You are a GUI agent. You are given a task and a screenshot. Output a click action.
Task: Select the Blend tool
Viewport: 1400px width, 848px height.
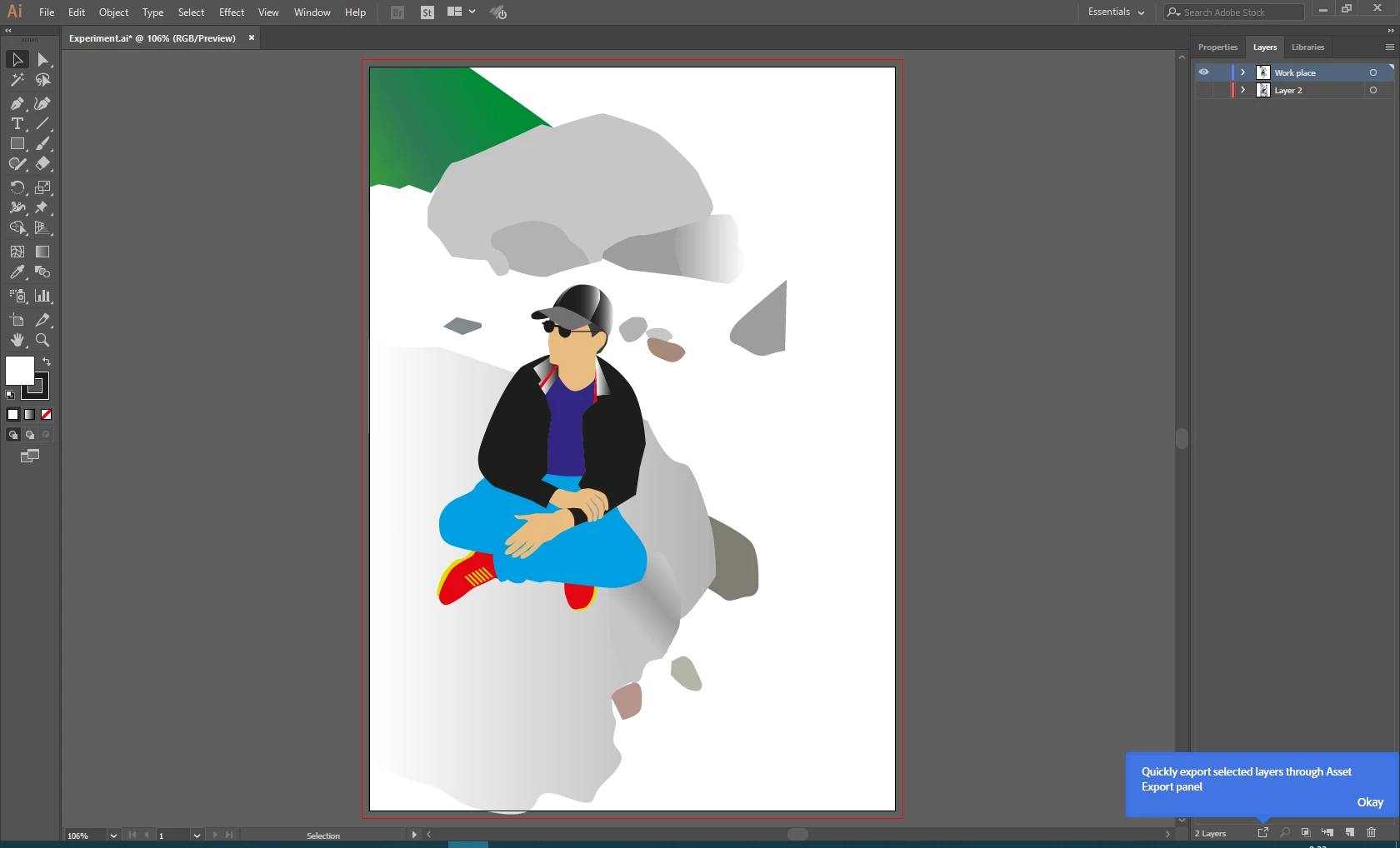point(43,272)
